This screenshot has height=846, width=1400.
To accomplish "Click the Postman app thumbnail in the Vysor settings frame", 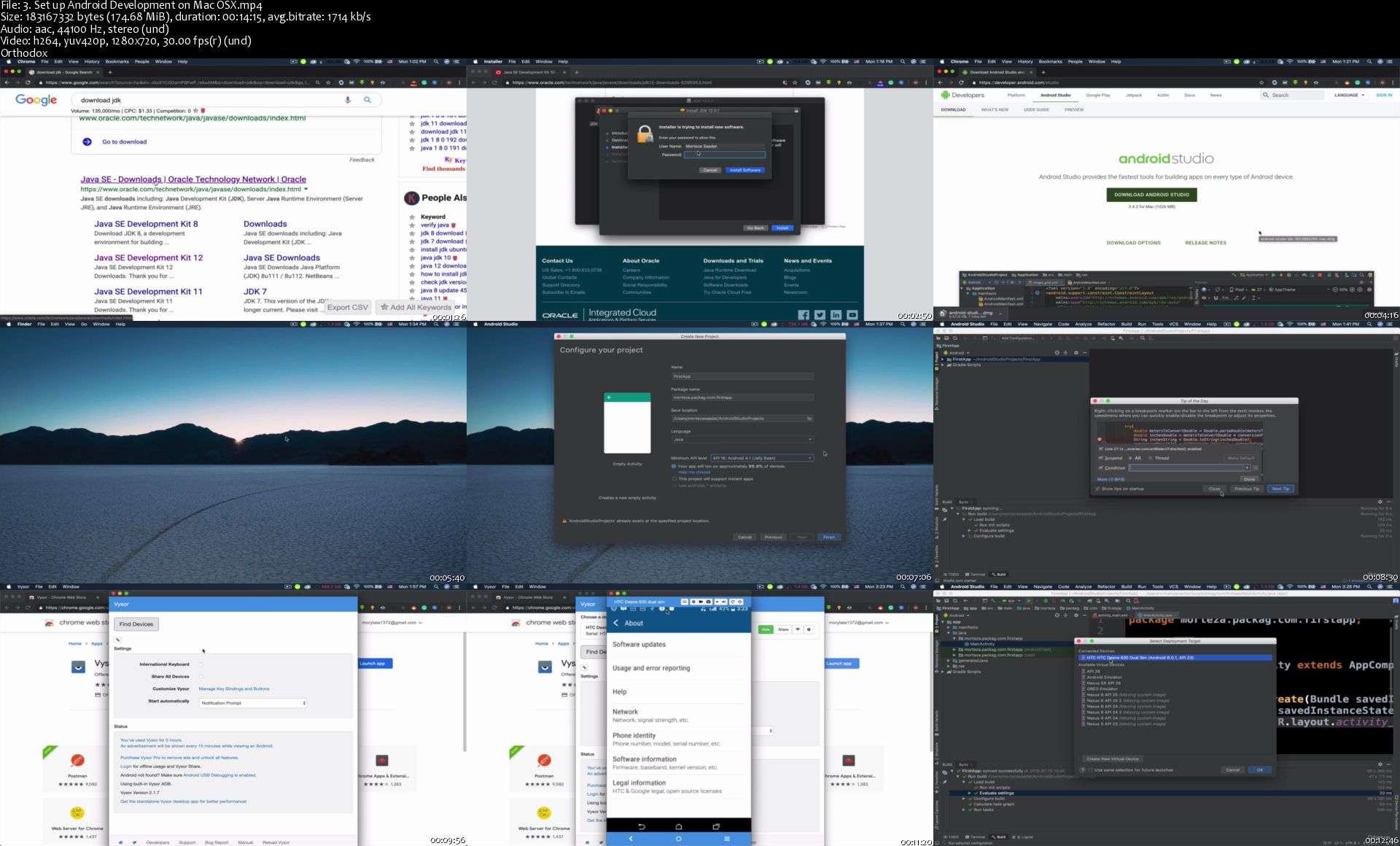I will [77, 761].
